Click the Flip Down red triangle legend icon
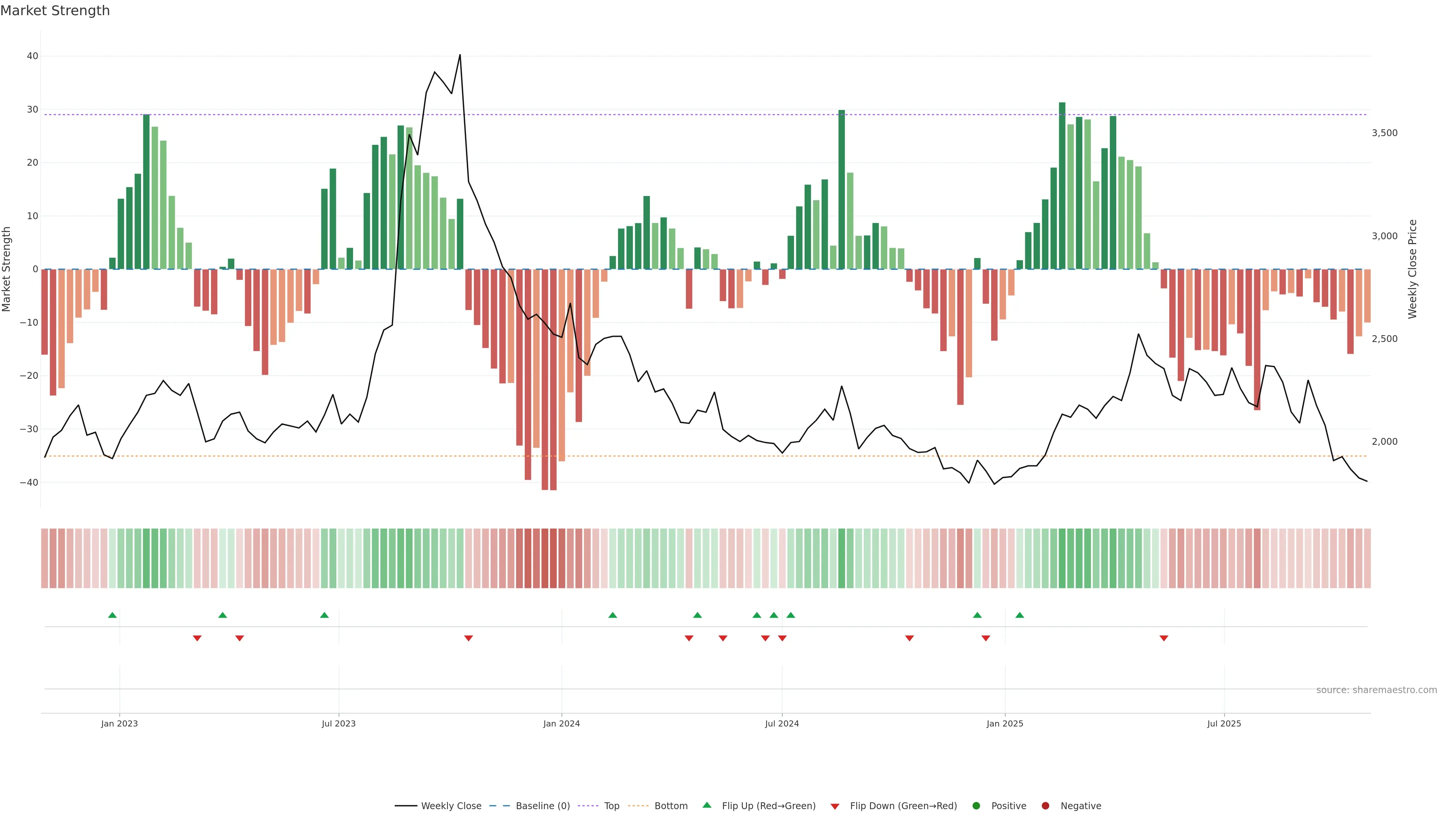Screen dimensions: 1456x819 pos(834,806)
